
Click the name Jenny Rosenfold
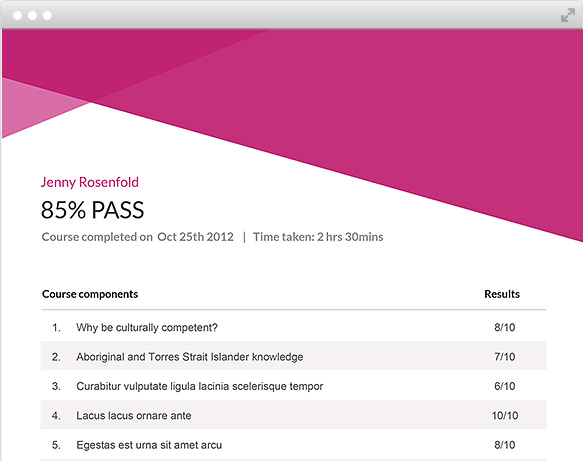pyautogui.click(x=90, y=182)
